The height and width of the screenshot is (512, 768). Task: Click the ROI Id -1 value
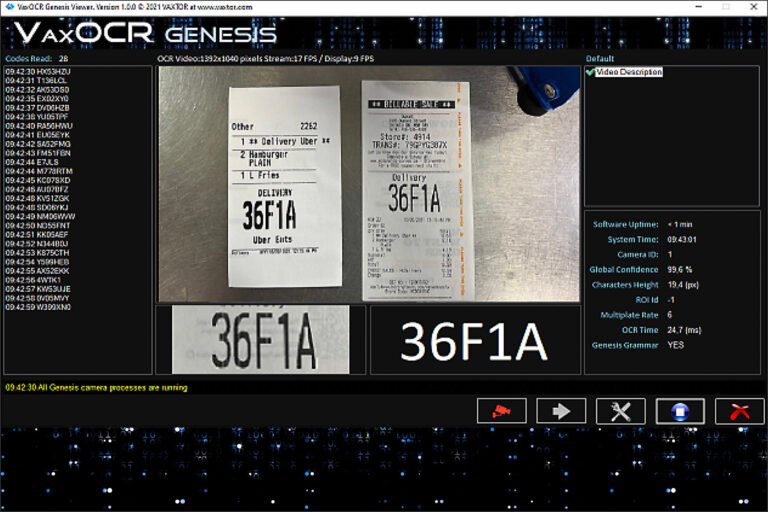[671, 300]
